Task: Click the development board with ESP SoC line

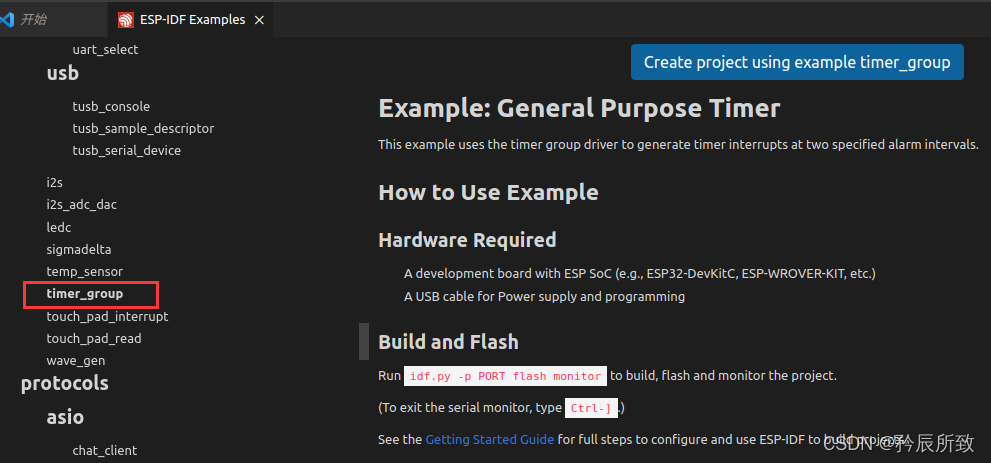Action: click(640, 274)
